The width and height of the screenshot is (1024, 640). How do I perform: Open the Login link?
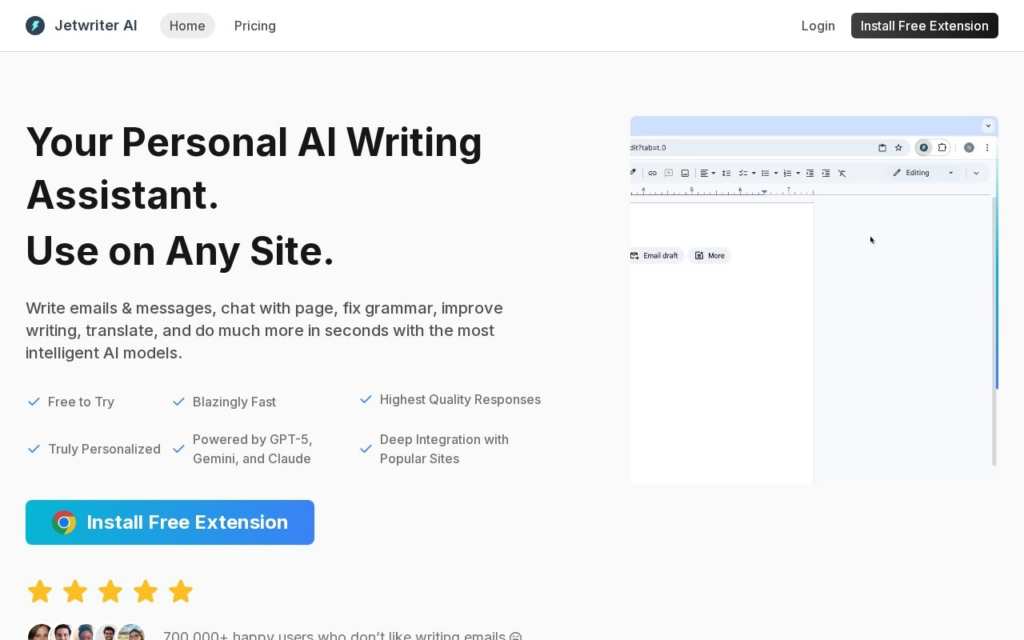[818, 25]
